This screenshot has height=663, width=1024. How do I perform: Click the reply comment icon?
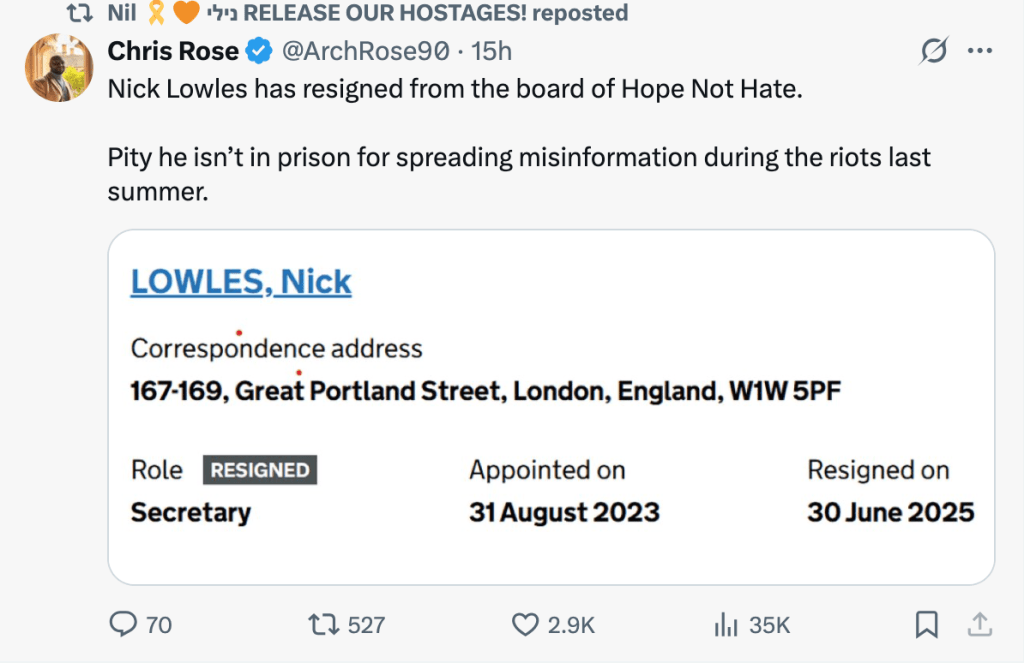coord(123,625)
